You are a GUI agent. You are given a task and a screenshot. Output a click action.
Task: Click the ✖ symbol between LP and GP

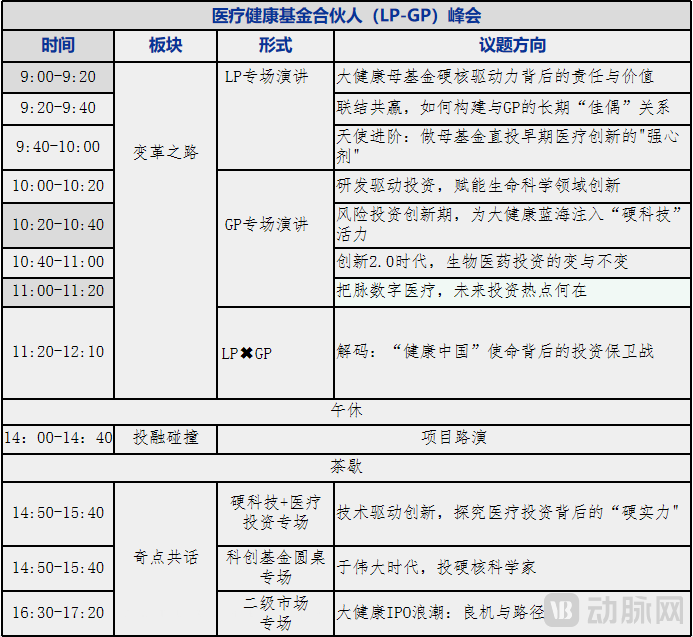(246, 353)
